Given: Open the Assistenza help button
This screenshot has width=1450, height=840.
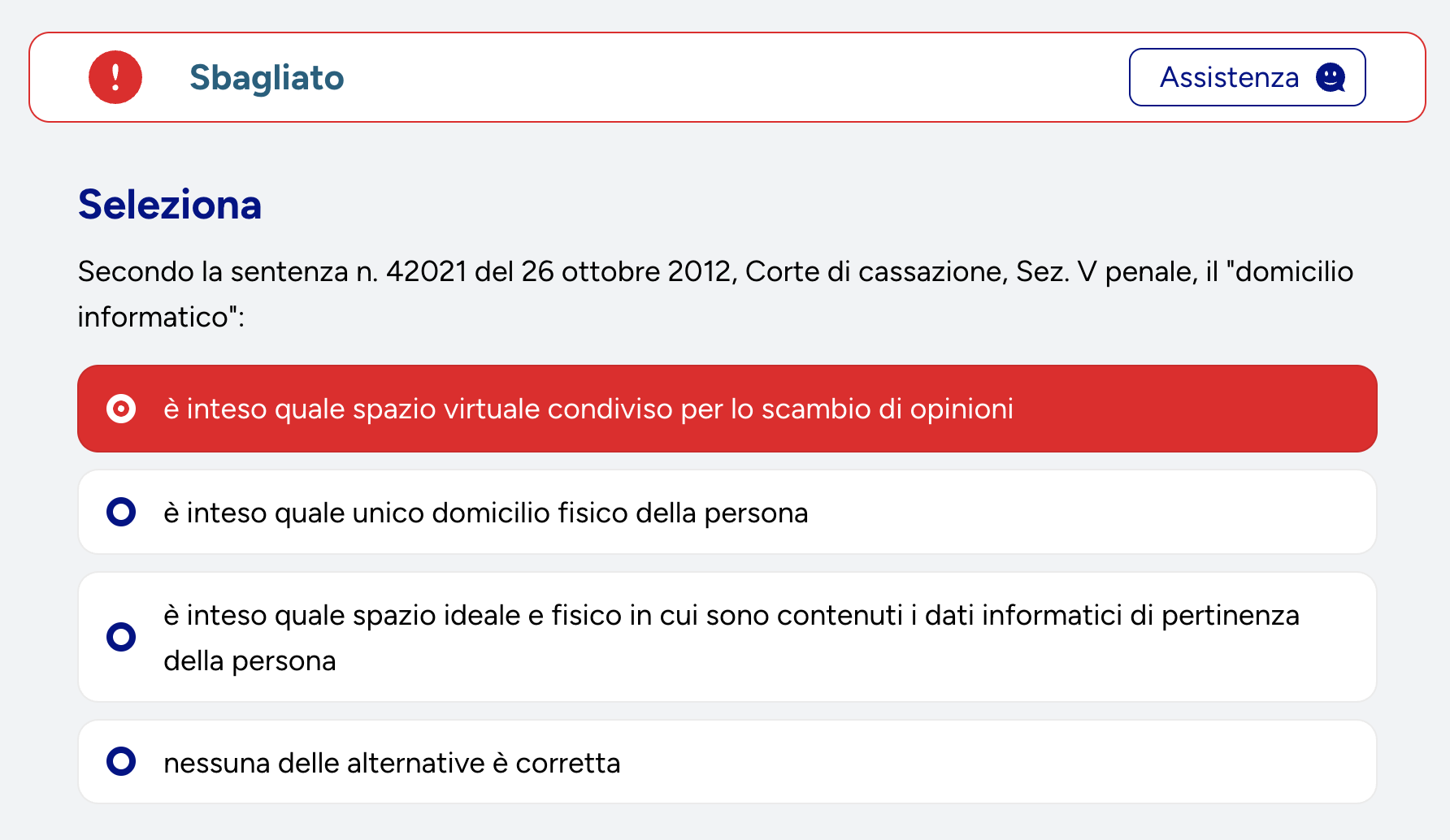Looking at the screenshot, I should 1246,77.
